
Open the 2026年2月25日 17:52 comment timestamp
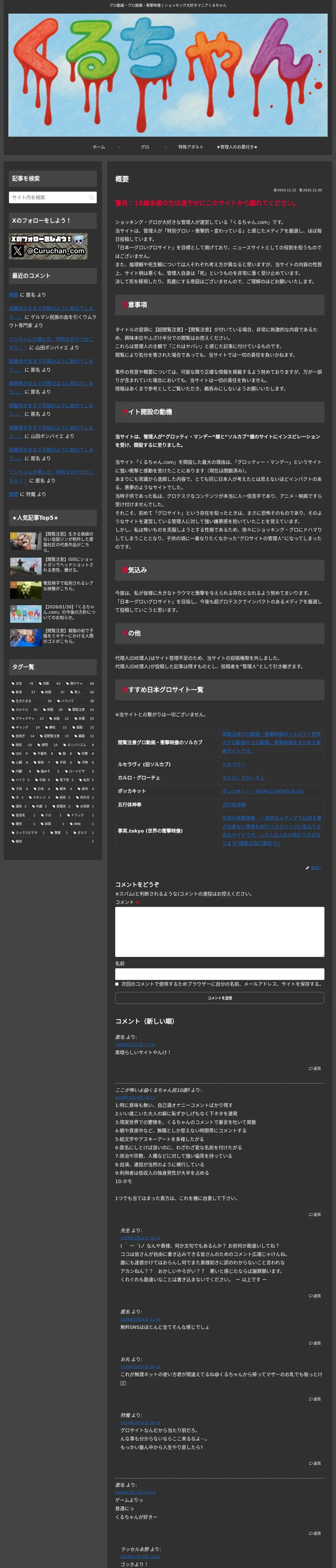[x=135, y=1045]
